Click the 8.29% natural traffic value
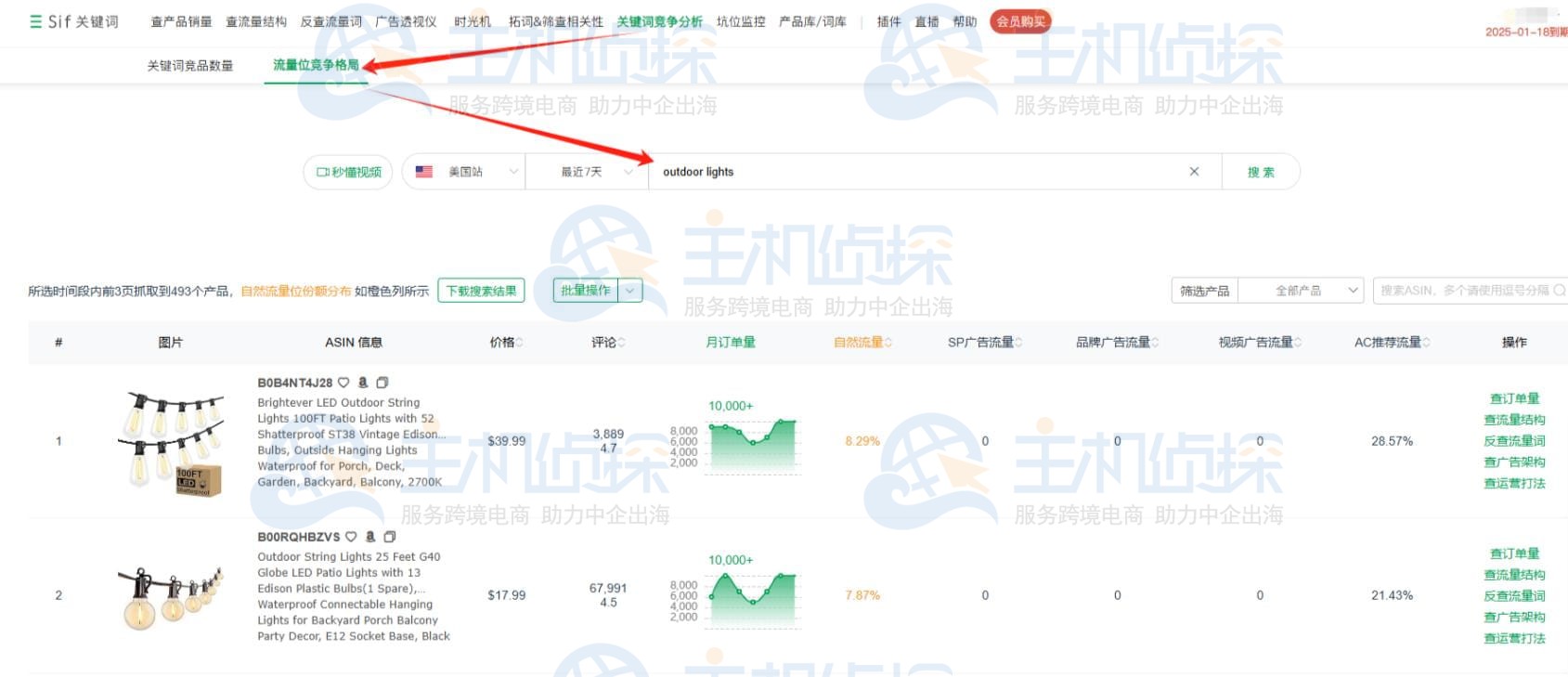The height and width of the screenshot is (677, 1568). tap(862, 441)
